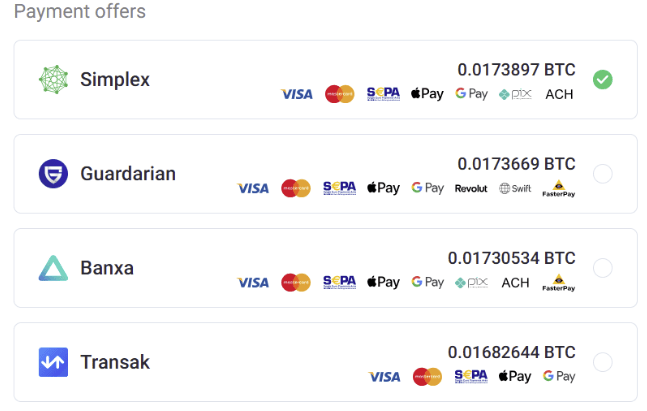The image size is (647, 411).
Task: Click the Google Pay icon in Simplex row
Action: tap(471, 94)
